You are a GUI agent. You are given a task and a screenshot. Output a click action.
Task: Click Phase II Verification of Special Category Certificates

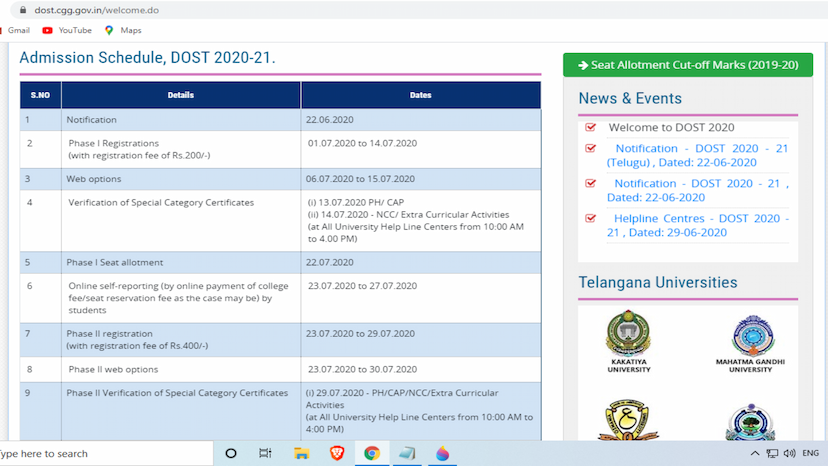pyautogui.click(x=177, y=393)
